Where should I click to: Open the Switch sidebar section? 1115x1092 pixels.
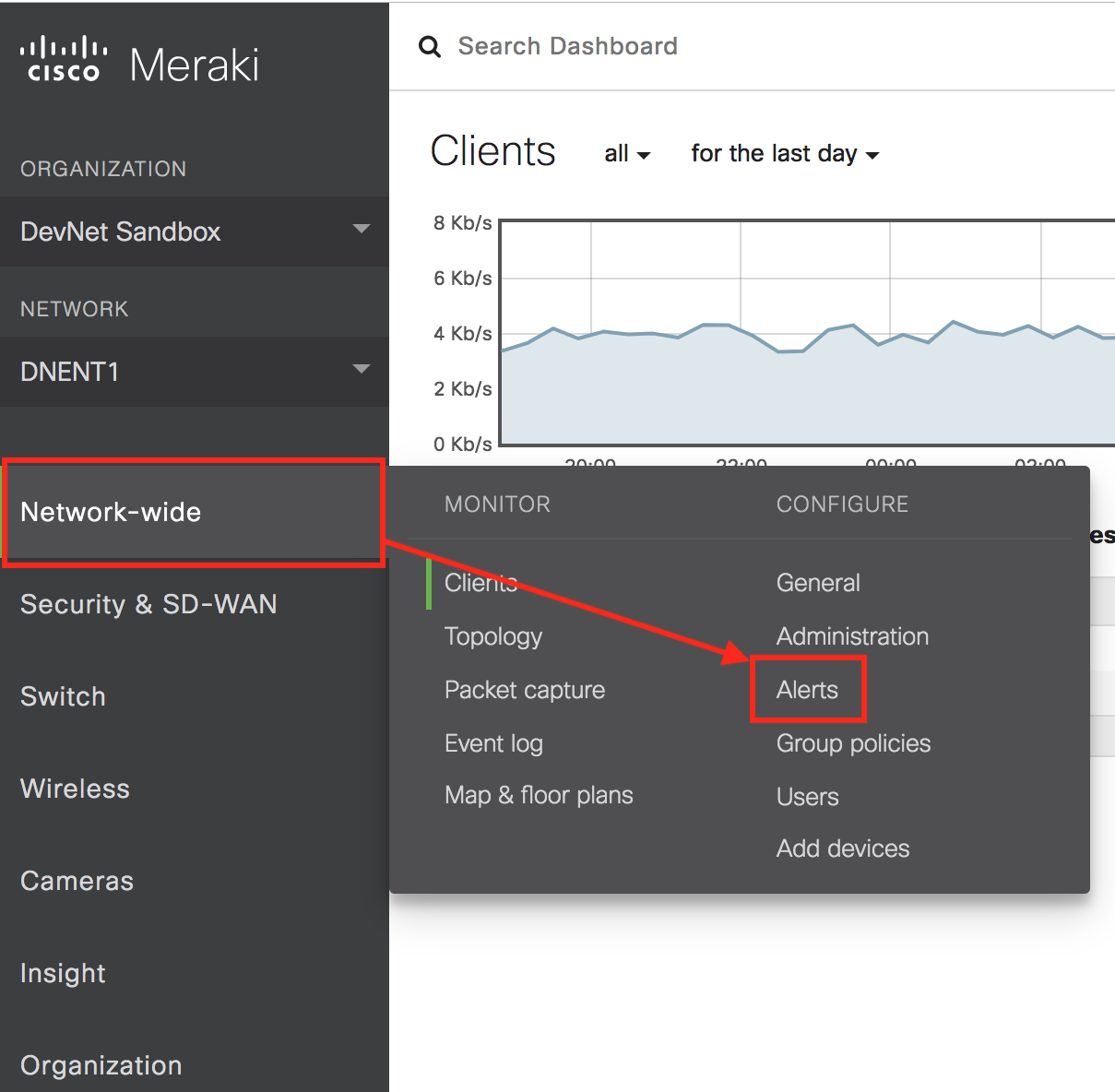[63, 696]
